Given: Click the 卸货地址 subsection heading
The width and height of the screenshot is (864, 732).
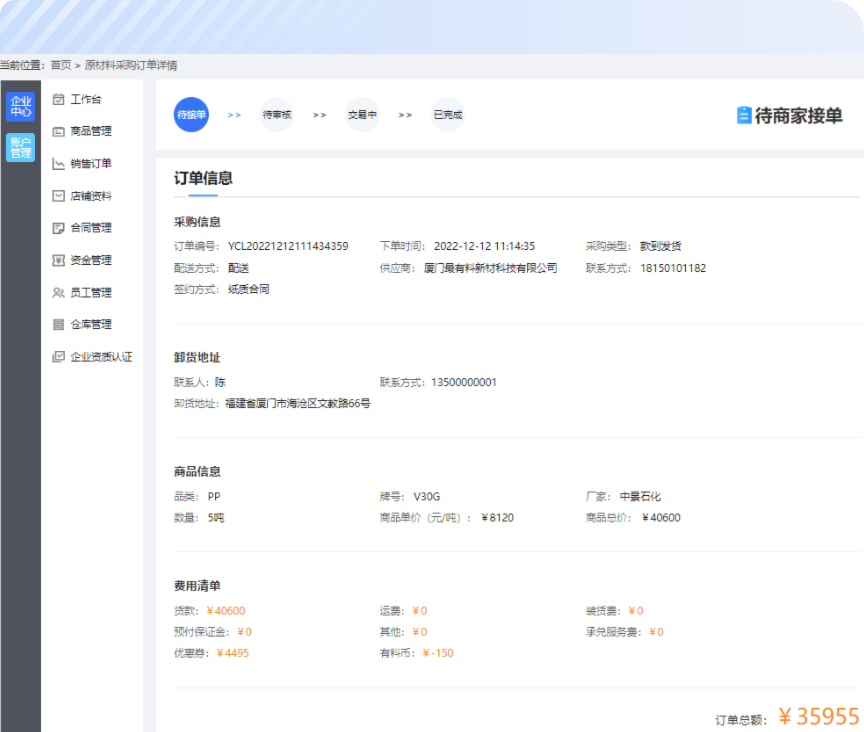Looking at the screenshot, I should 197,358.
